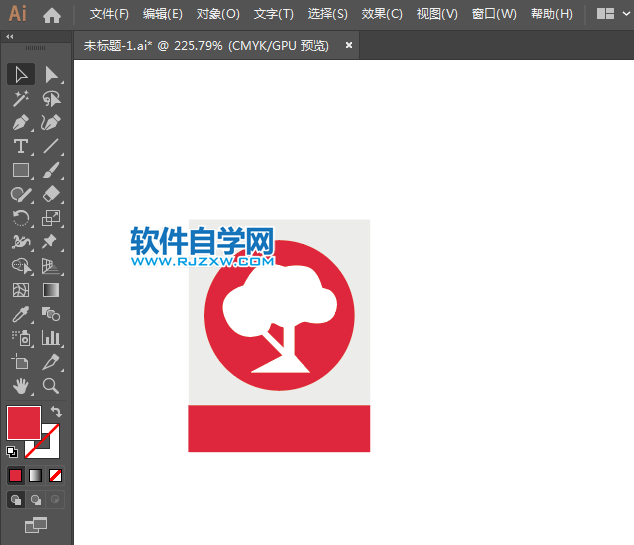Apply solid Color mode button
The width and height of the screenshot is (634, 545).
(x=15, y=475)
